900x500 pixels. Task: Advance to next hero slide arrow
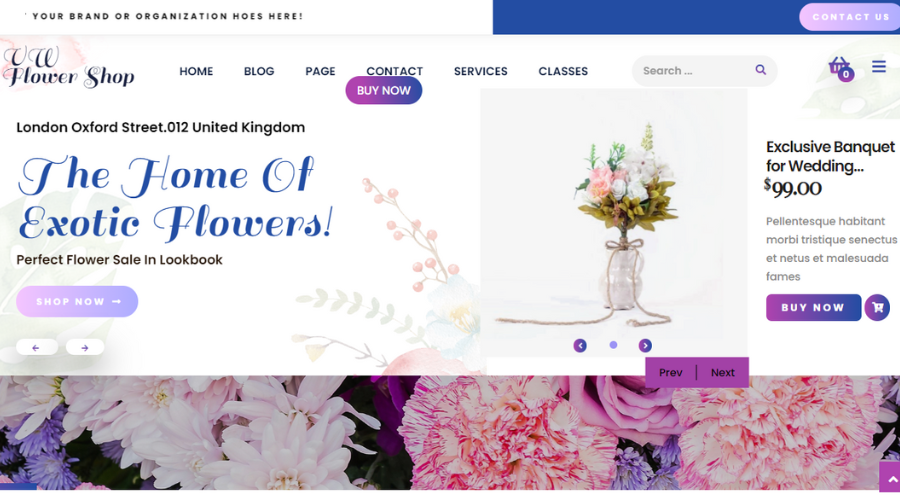[85, 347]
